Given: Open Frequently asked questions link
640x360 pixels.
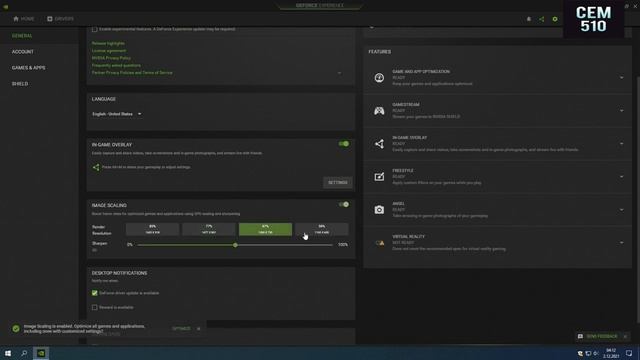Looking at the screenshot, I should tap(116, 65).
